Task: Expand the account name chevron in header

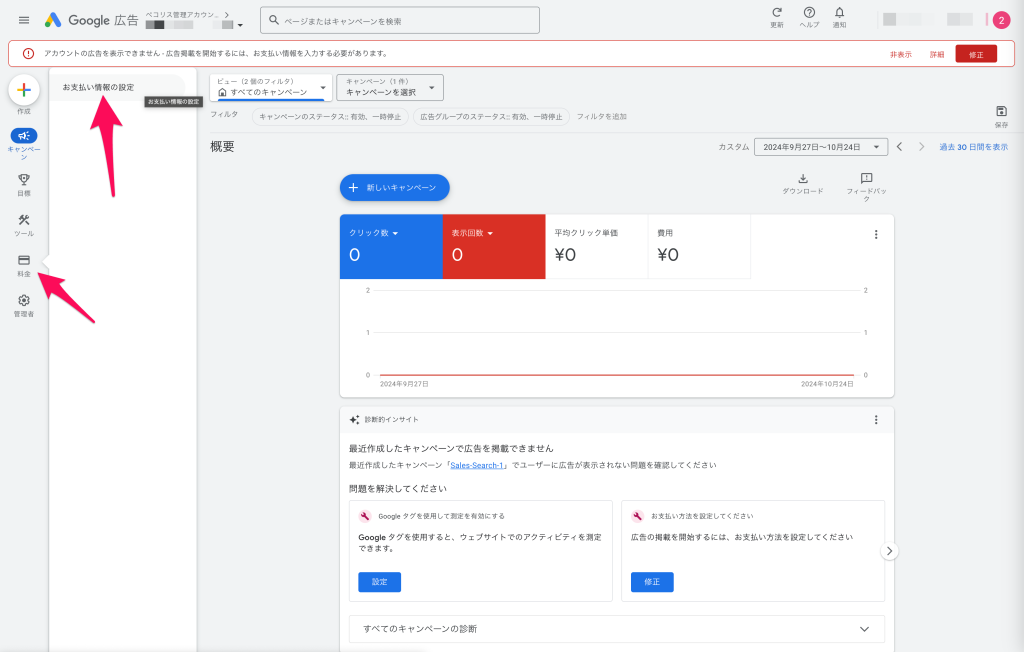Action: tap(227, 14)
